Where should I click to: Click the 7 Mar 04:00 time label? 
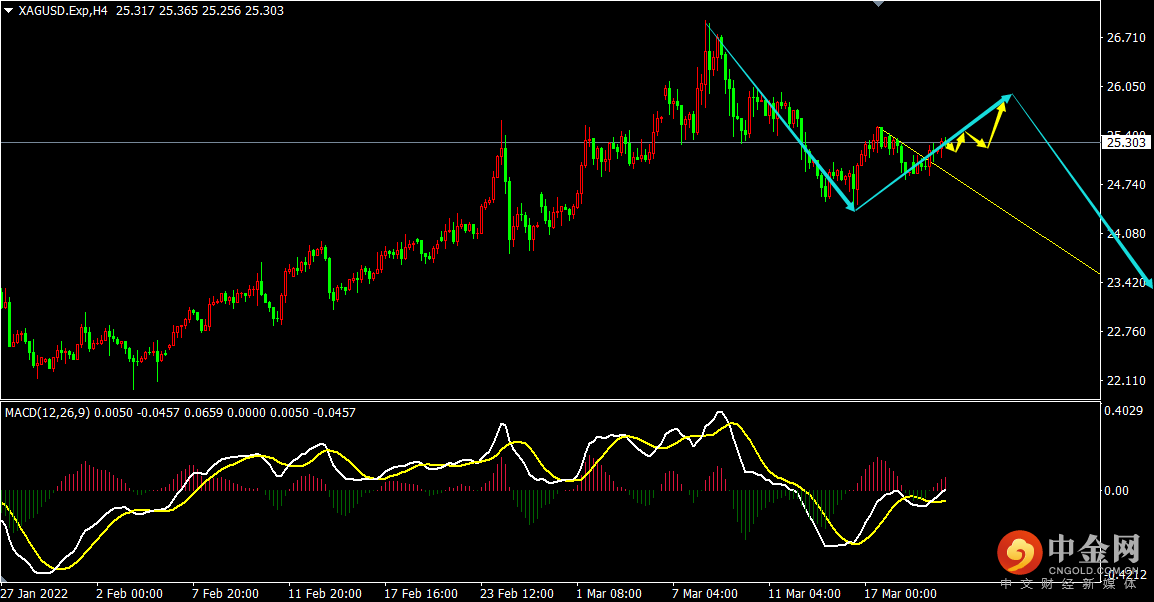(x=705, y=593)
